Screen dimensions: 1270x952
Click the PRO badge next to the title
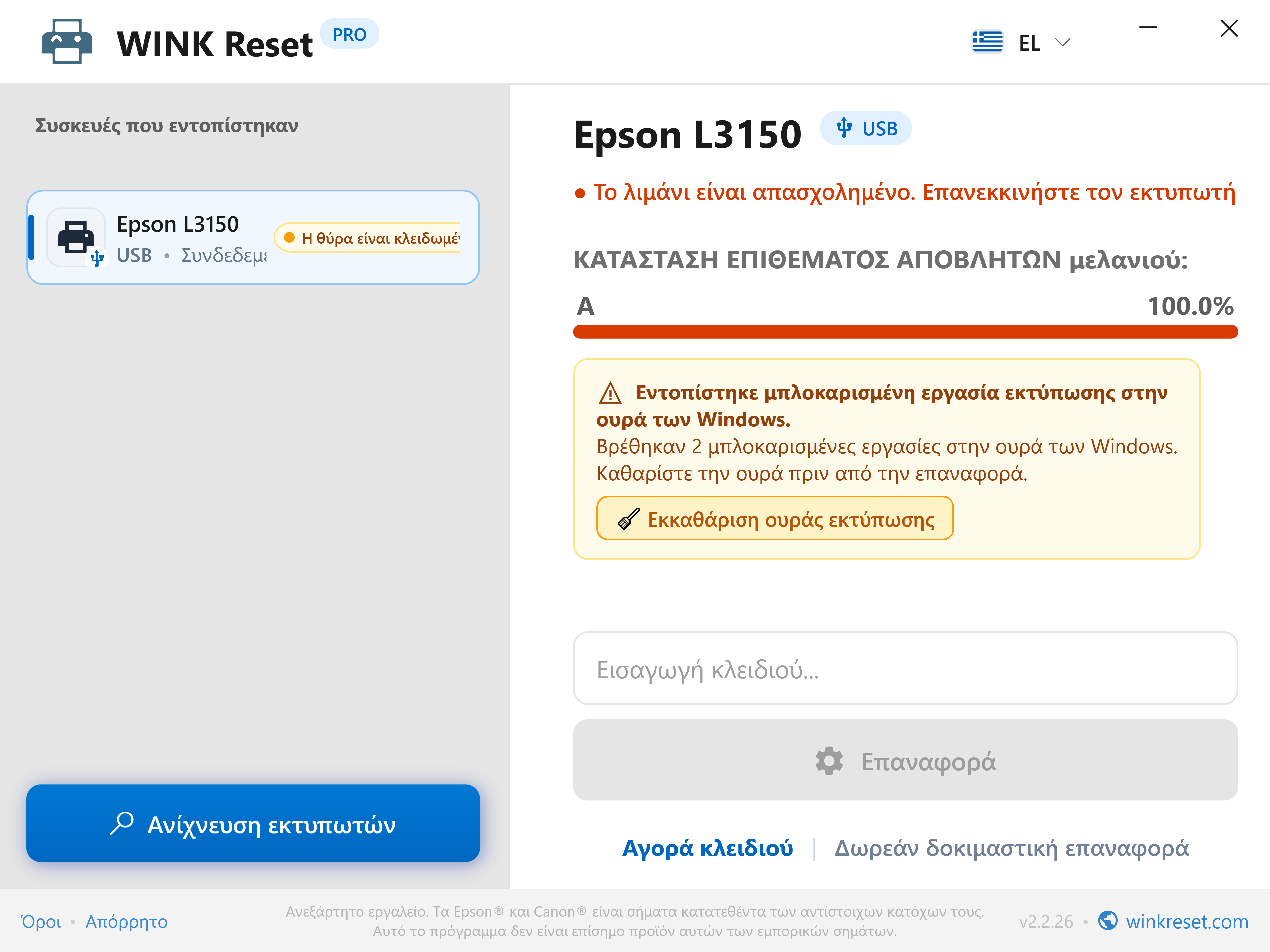(349, 34)
